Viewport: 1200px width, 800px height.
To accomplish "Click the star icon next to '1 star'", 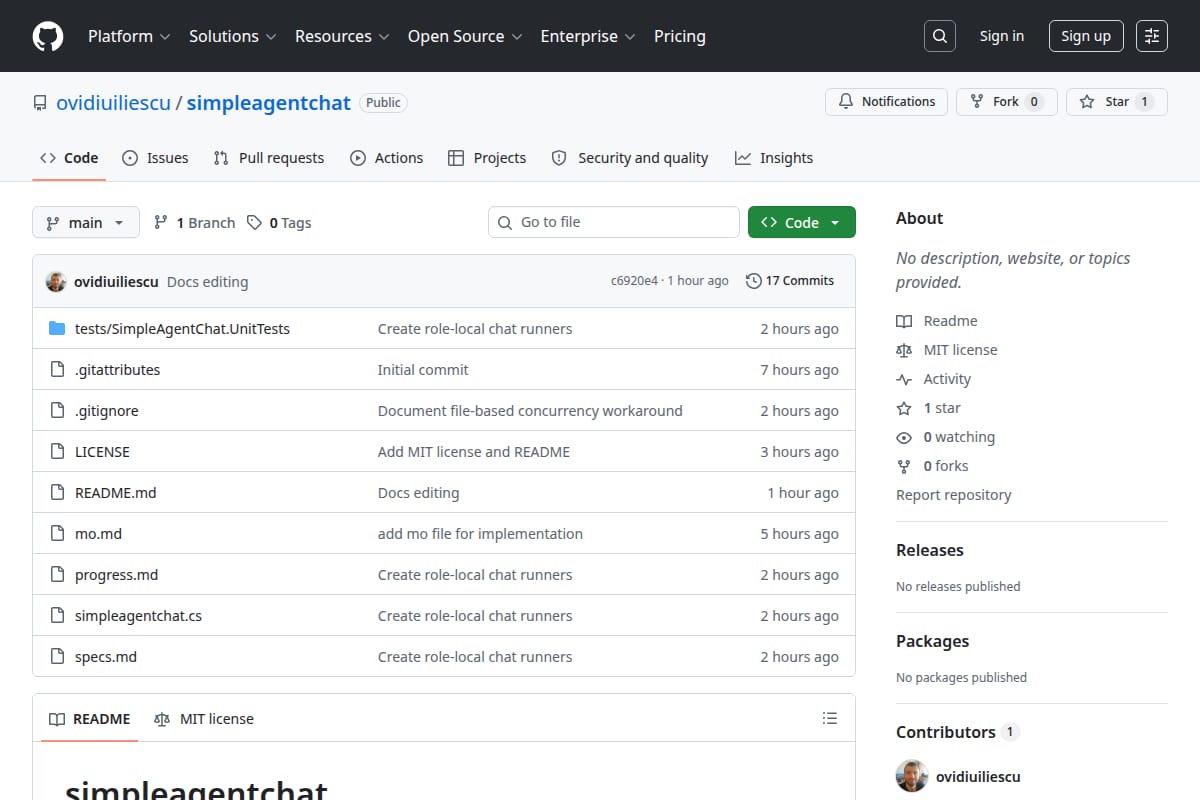I will coord(904,408).
